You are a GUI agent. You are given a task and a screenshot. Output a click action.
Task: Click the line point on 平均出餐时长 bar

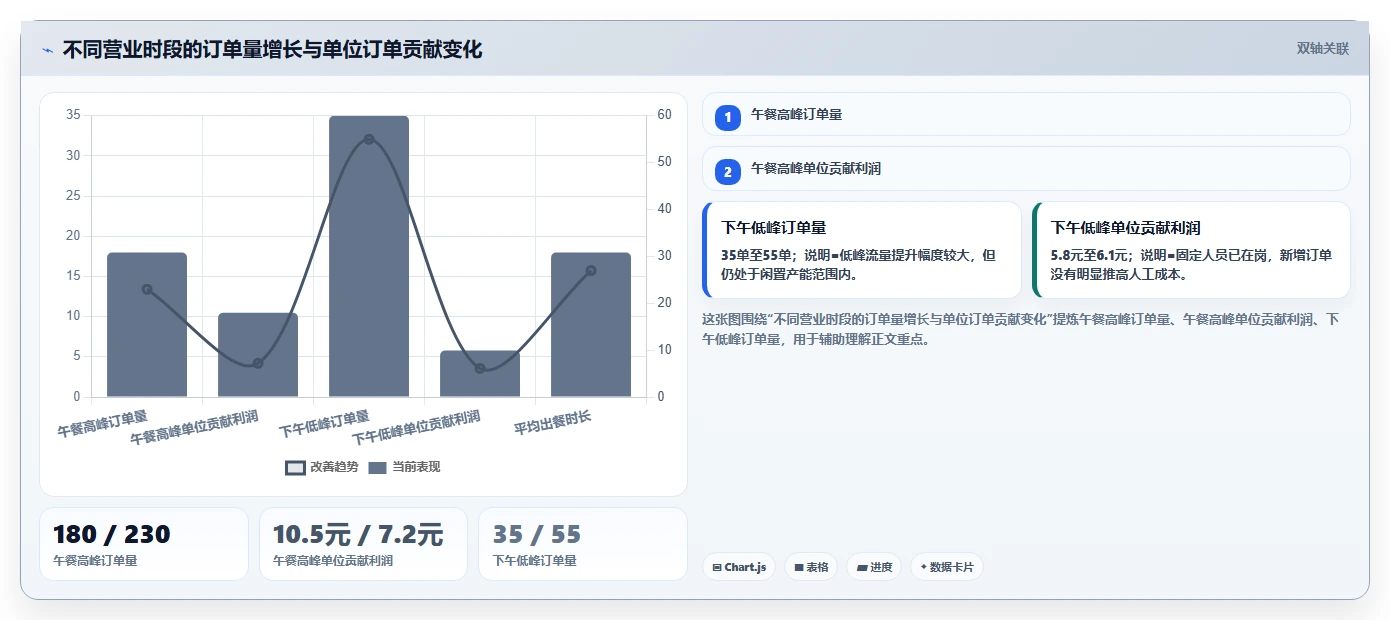(x=591, y=270)
